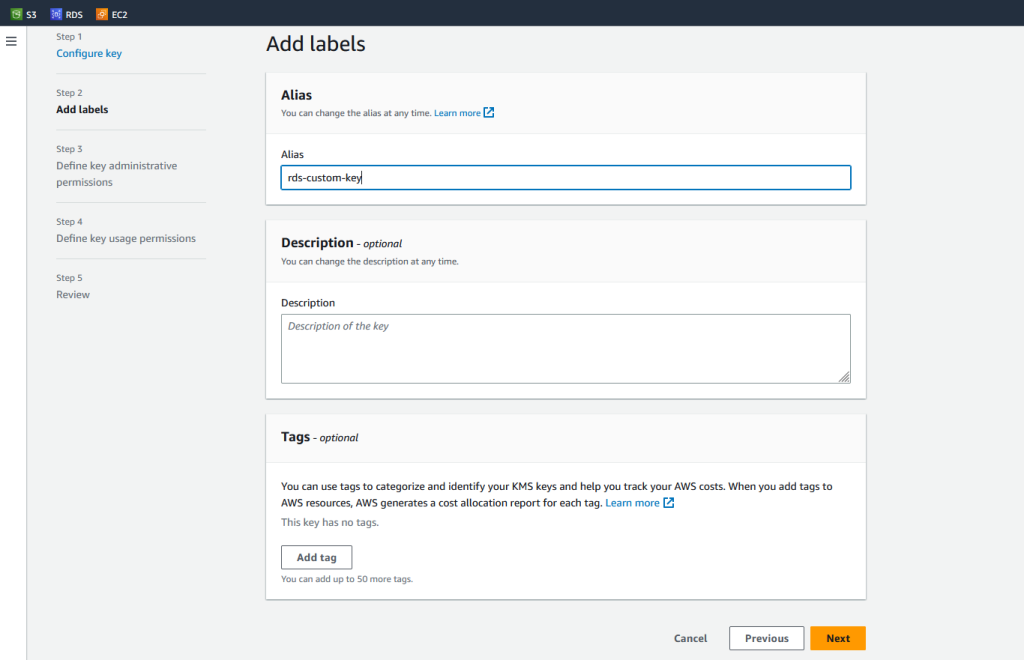This screenshot has width=1024, height=660.
Task: Click the Description text area
Action: [x=565, y=348]
